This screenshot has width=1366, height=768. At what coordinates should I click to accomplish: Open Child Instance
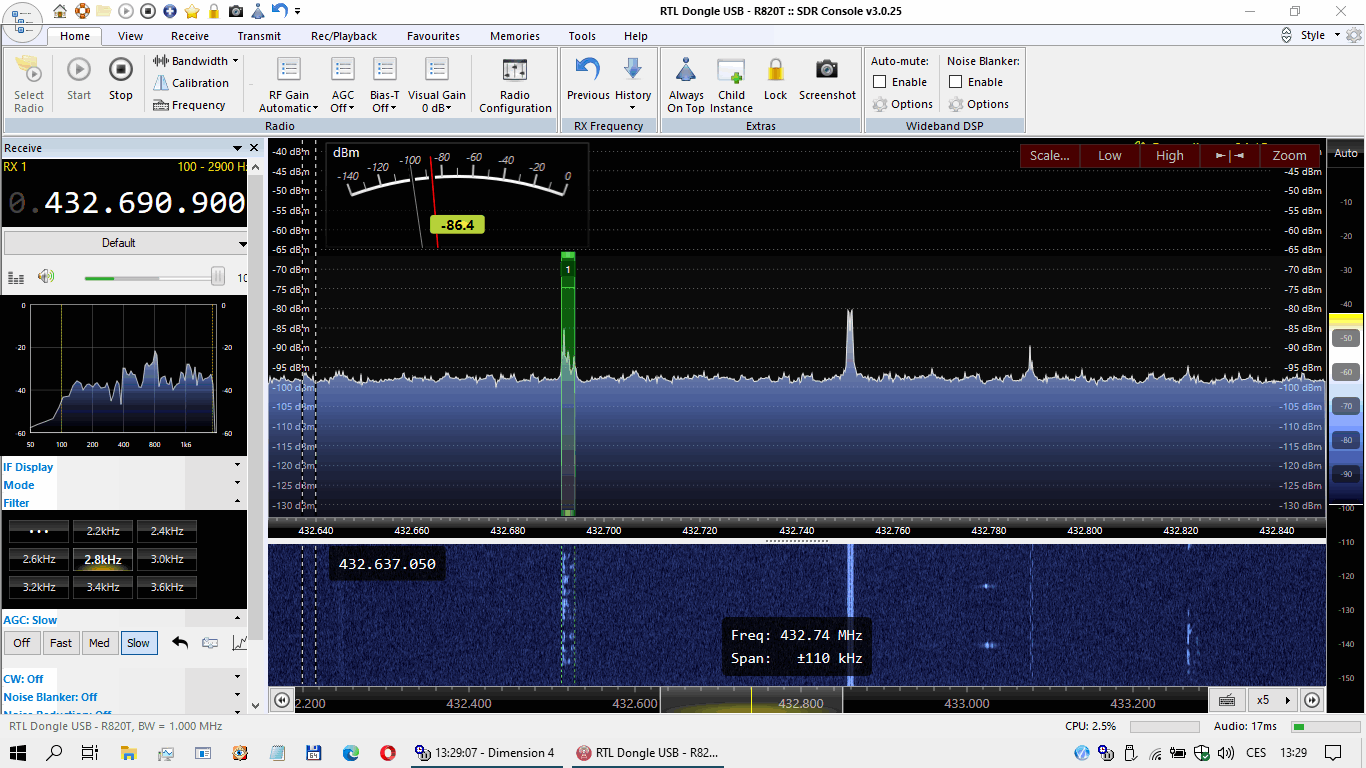point(731,71)
